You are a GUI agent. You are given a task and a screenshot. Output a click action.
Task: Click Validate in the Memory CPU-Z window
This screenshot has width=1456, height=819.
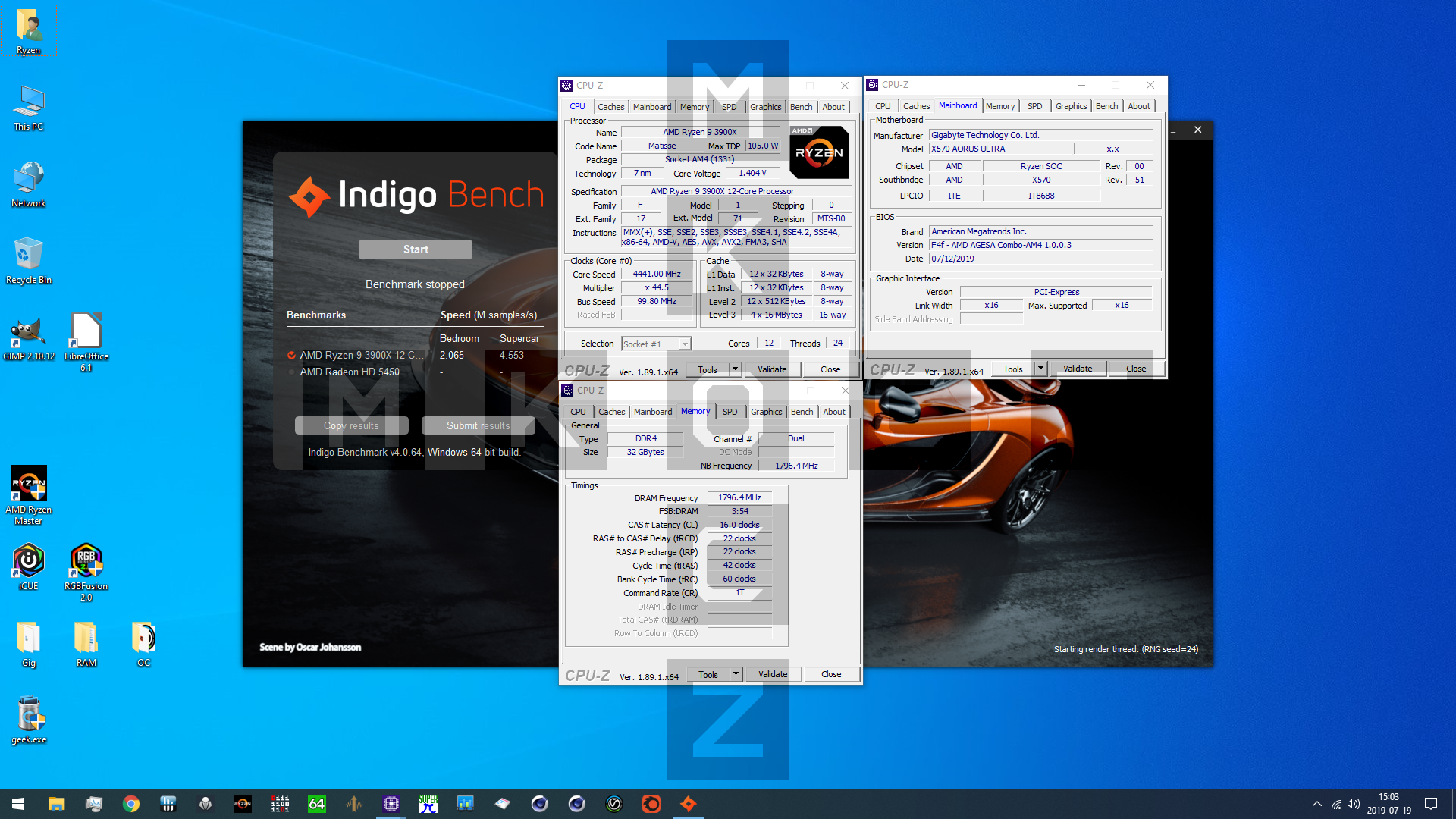(x=773, y=674)
